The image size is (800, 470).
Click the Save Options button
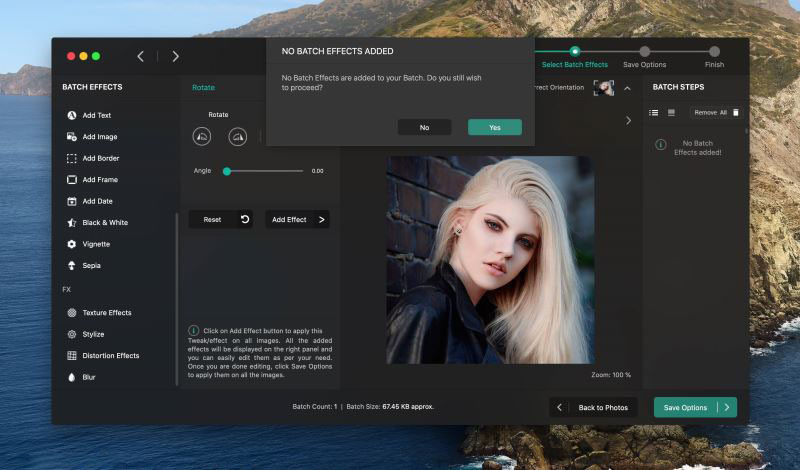(x=695, y=407)
